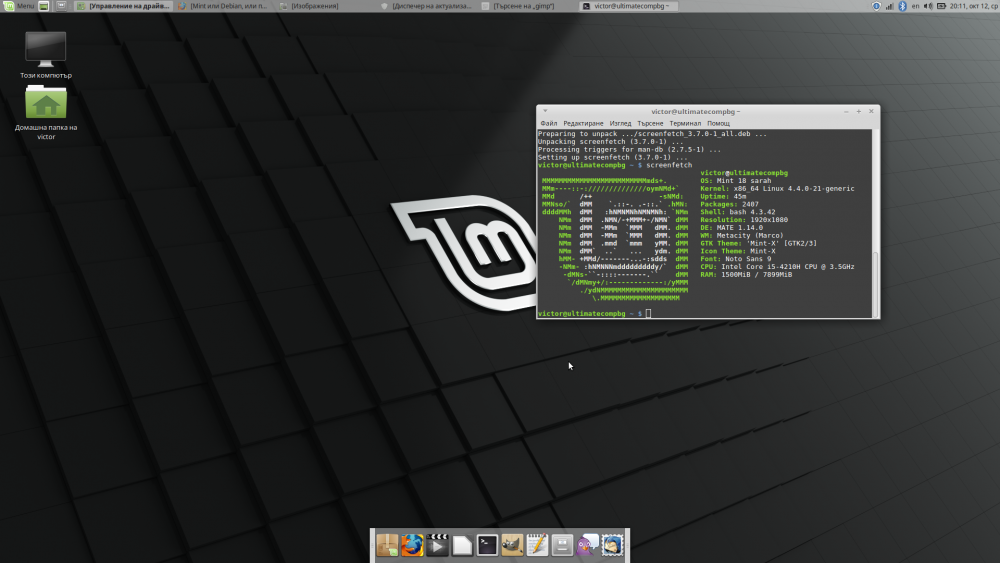Click the 'WM: Metacity (Marco)' line

tap(742, 235)
